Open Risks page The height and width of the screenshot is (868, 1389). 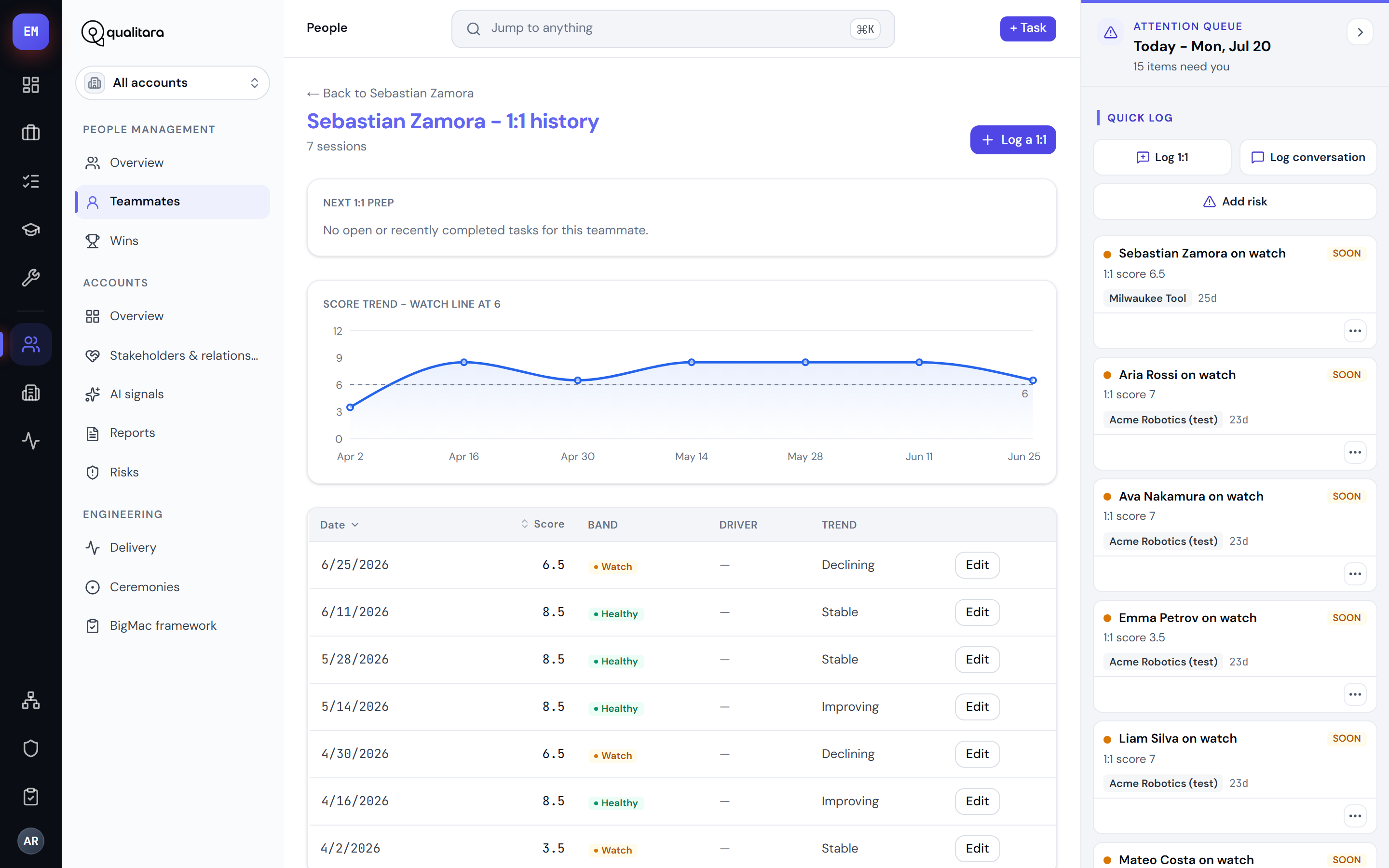tap(172, 472)
